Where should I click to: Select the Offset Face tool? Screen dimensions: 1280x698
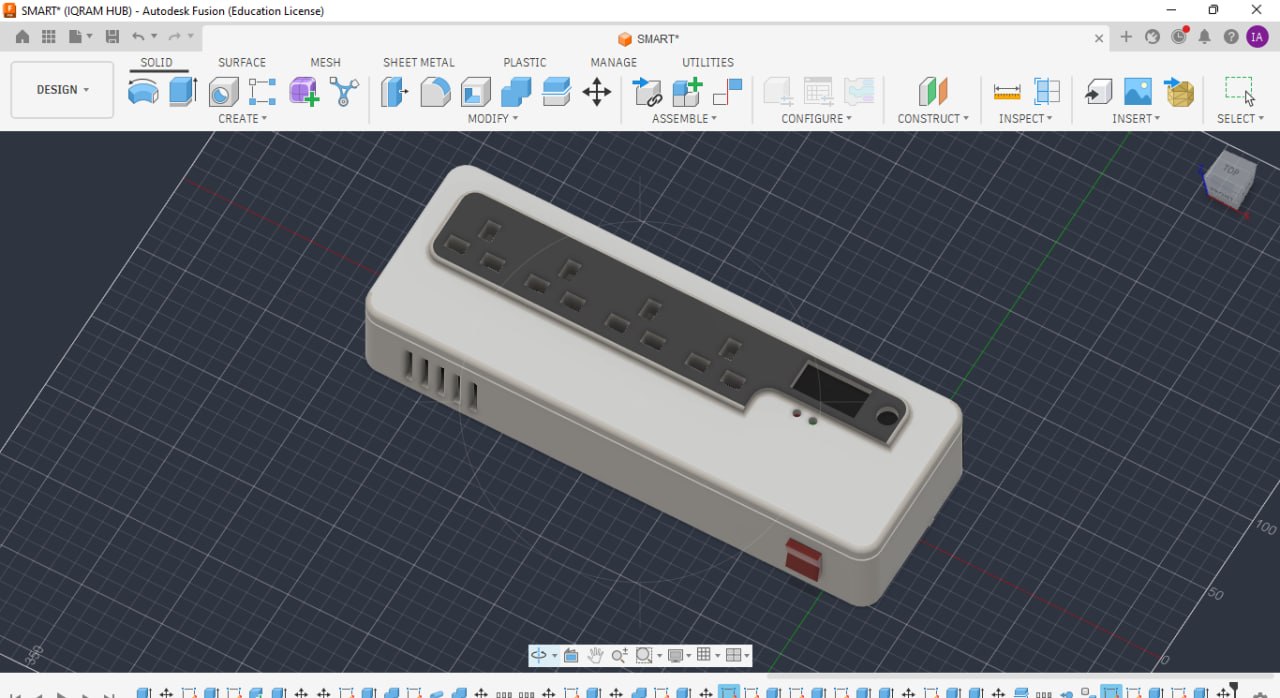(556, 92)
